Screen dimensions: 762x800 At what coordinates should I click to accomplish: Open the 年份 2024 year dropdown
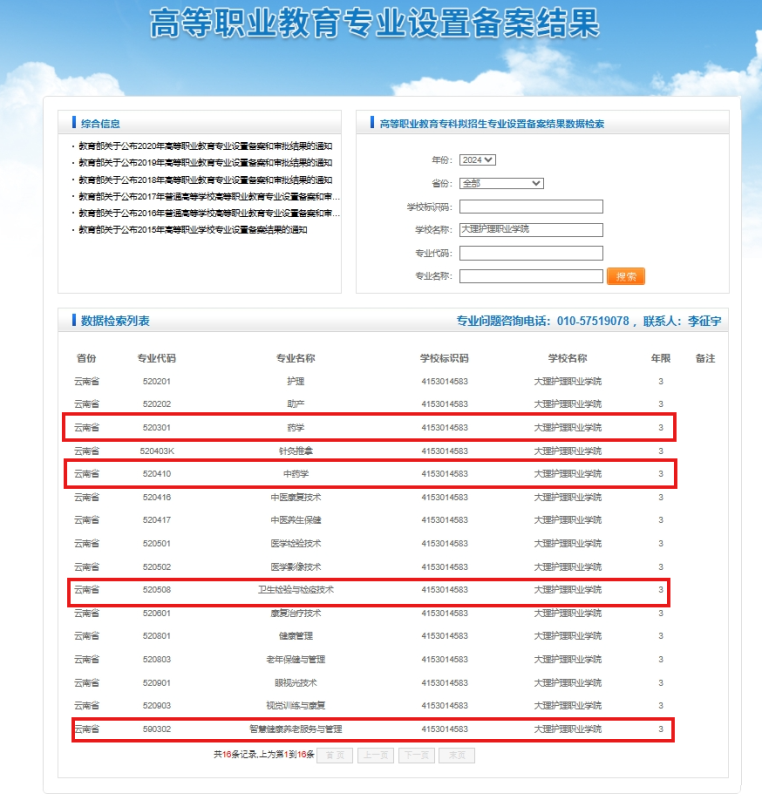pos(477,160)
